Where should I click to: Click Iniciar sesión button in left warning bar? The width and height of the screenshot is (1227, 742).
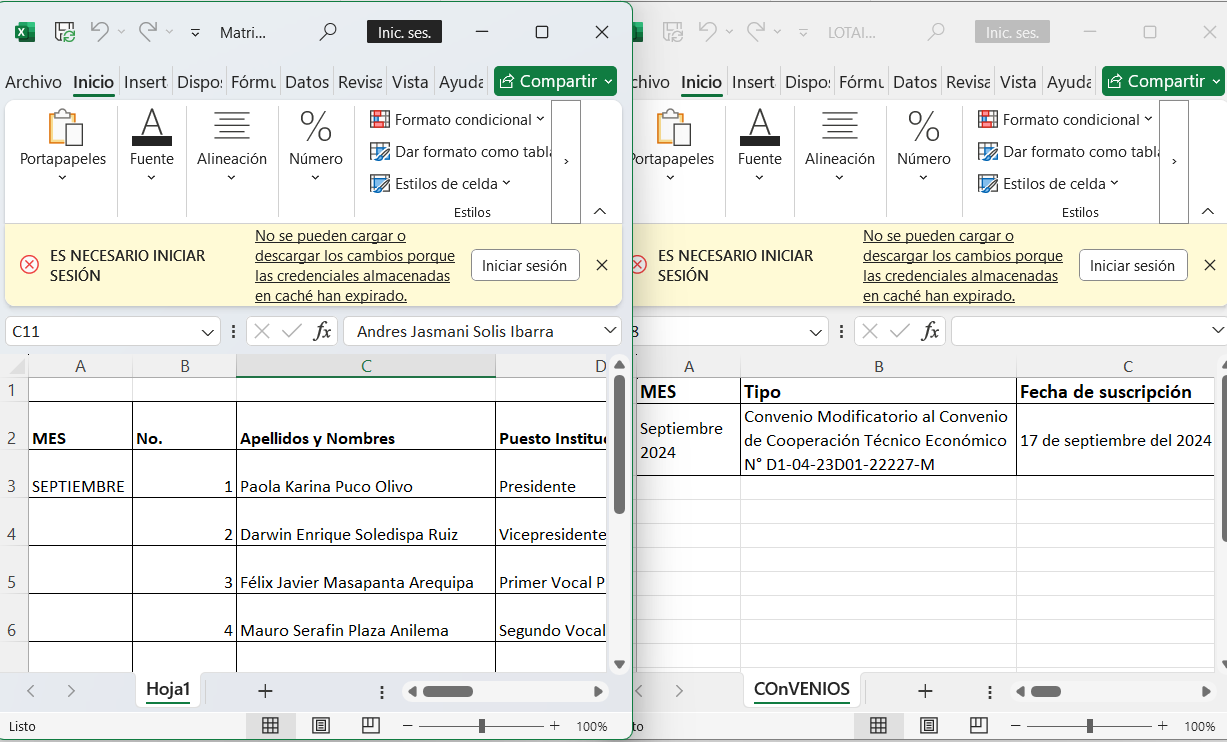pyautogui.click(x=524, y=266)
